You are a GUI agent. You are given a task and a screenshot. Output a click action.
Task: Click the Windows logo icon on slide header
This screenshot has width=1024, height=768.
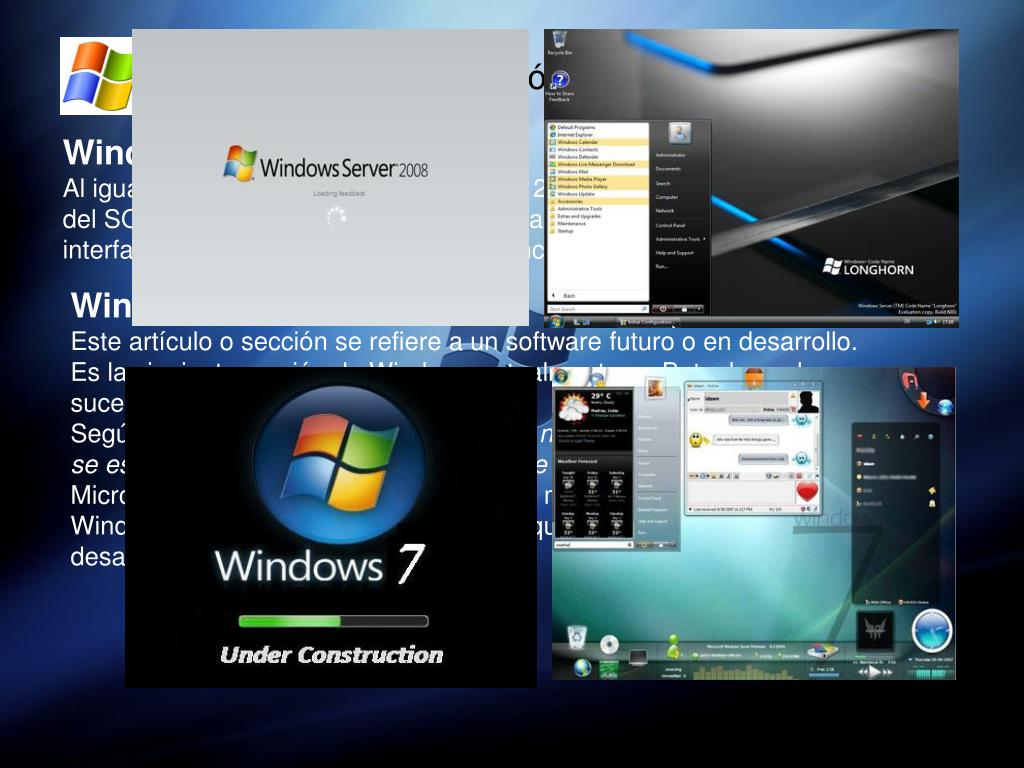(x=97, y=76)
